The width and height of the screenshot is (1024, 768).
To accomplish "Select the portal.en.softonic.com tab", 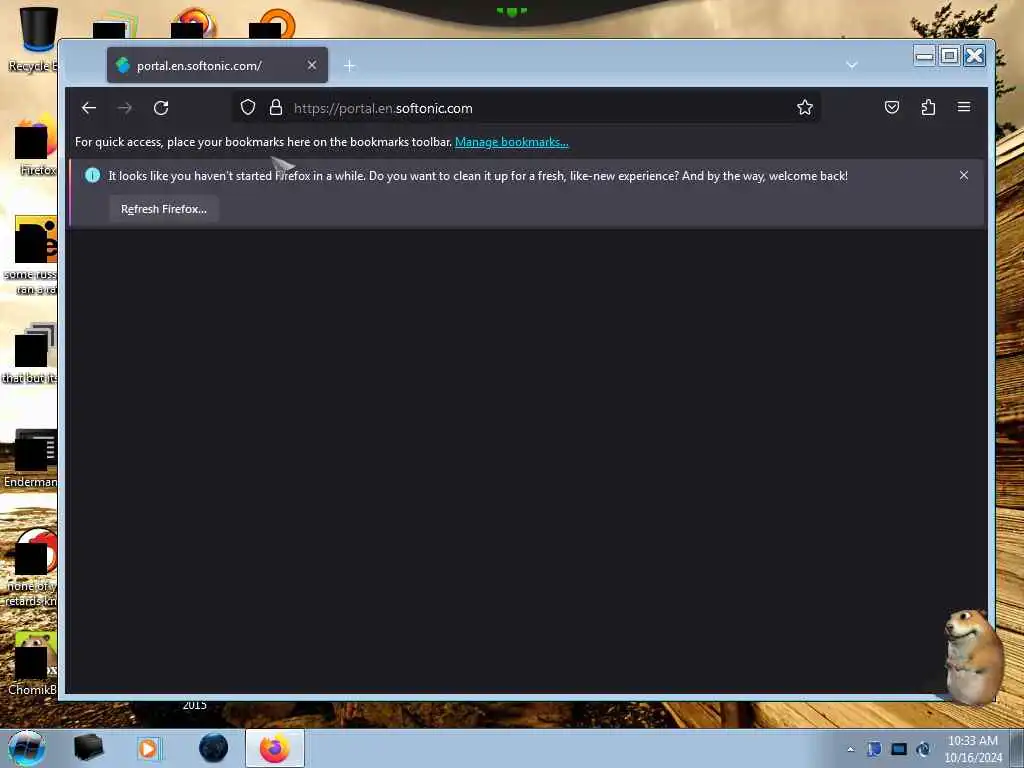I will (x=217, y=65).
